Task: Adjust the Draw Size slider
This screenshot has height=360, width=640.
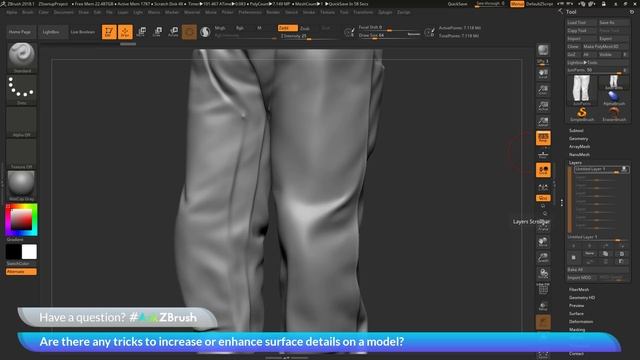Action: coord(389,35)
